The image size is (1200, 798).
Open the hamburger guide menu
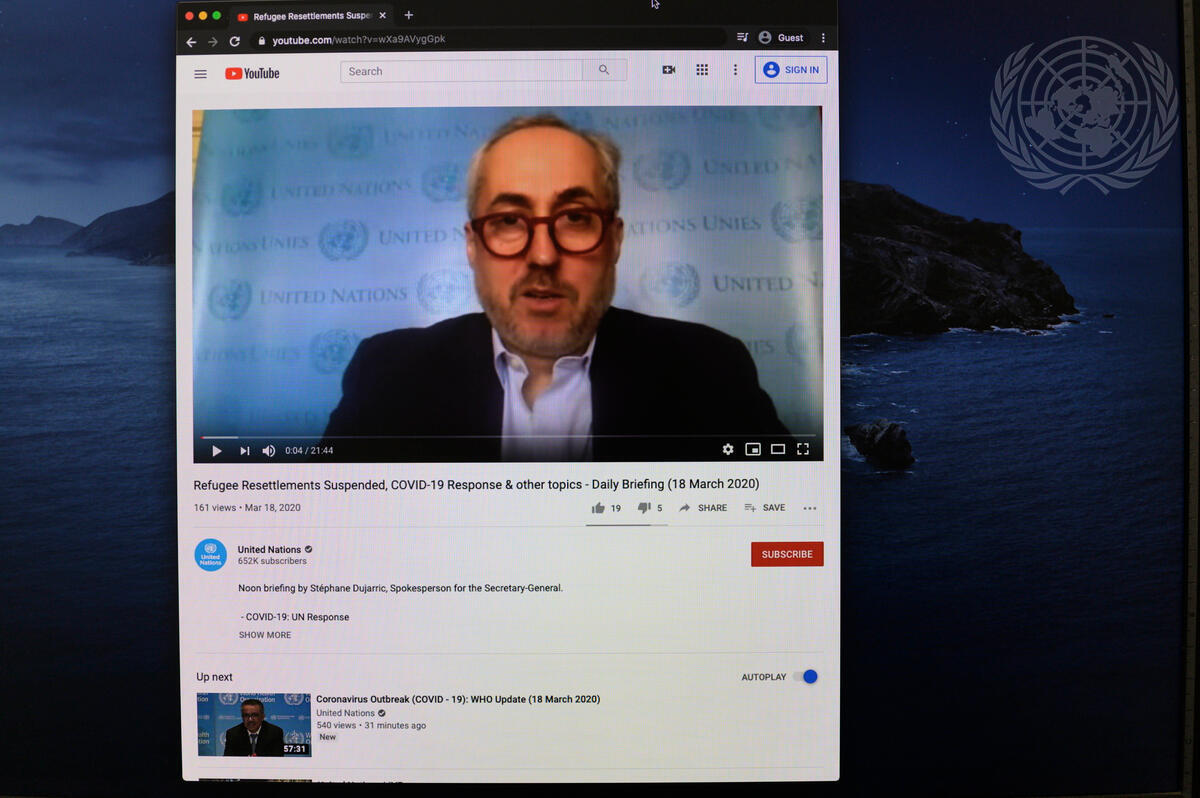coord(200,74)
